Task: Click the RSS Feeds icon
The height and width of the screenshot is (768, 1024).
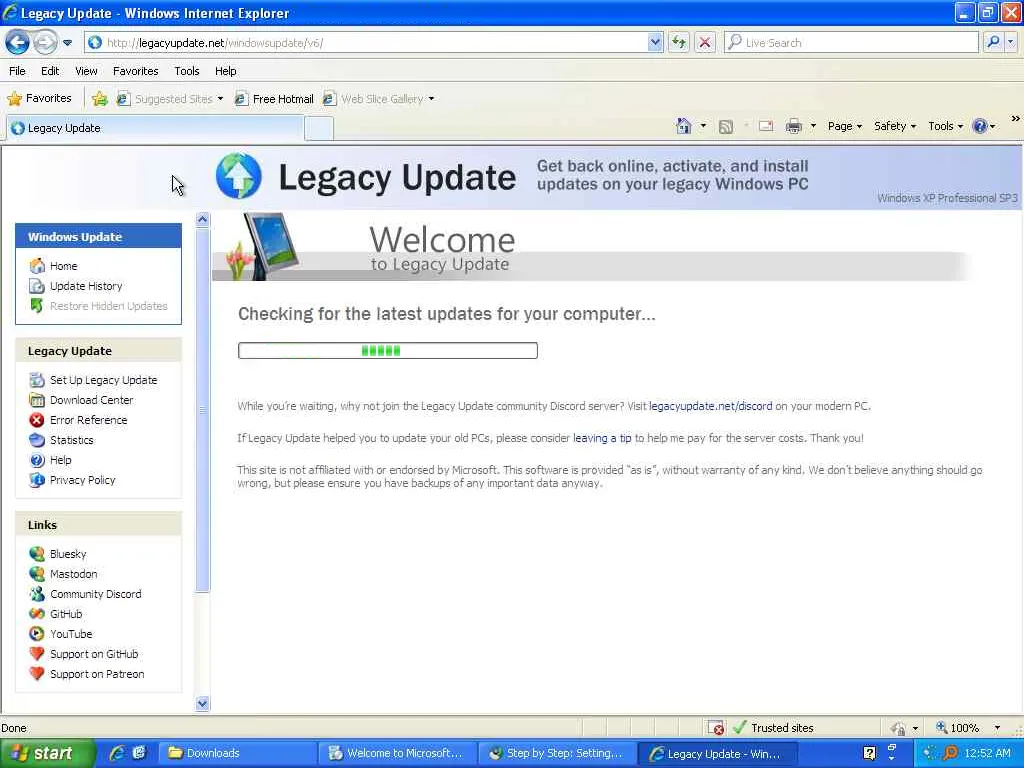Action: [x=726, y=127]
